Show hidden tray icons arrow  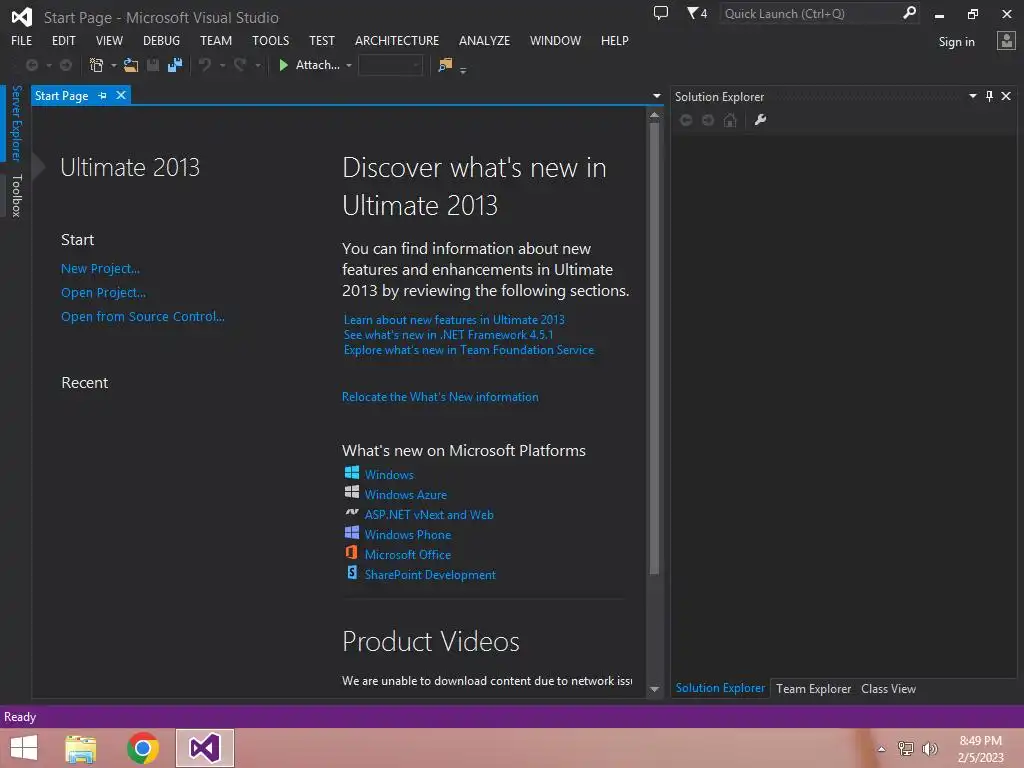pyautogui.click(x=881, y=750)
